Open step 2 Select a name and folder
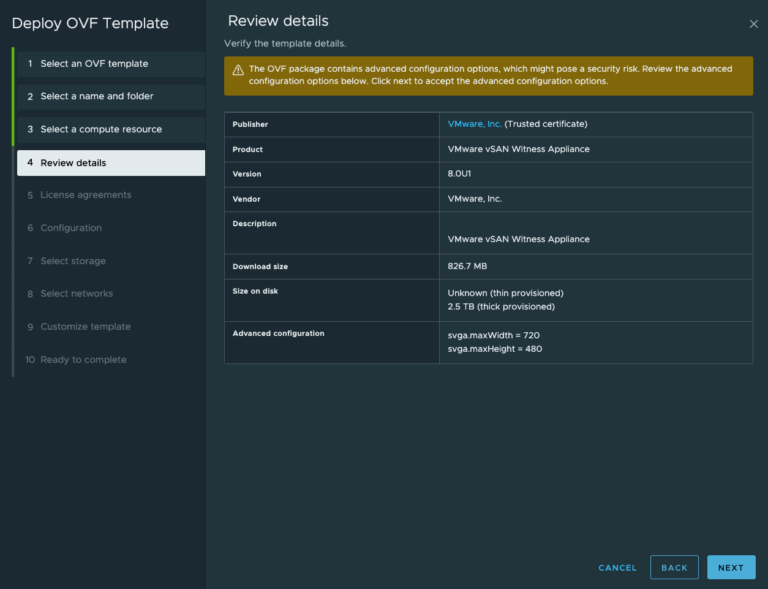Viewport: 768px width, 589px height. [x=96, y=97]
